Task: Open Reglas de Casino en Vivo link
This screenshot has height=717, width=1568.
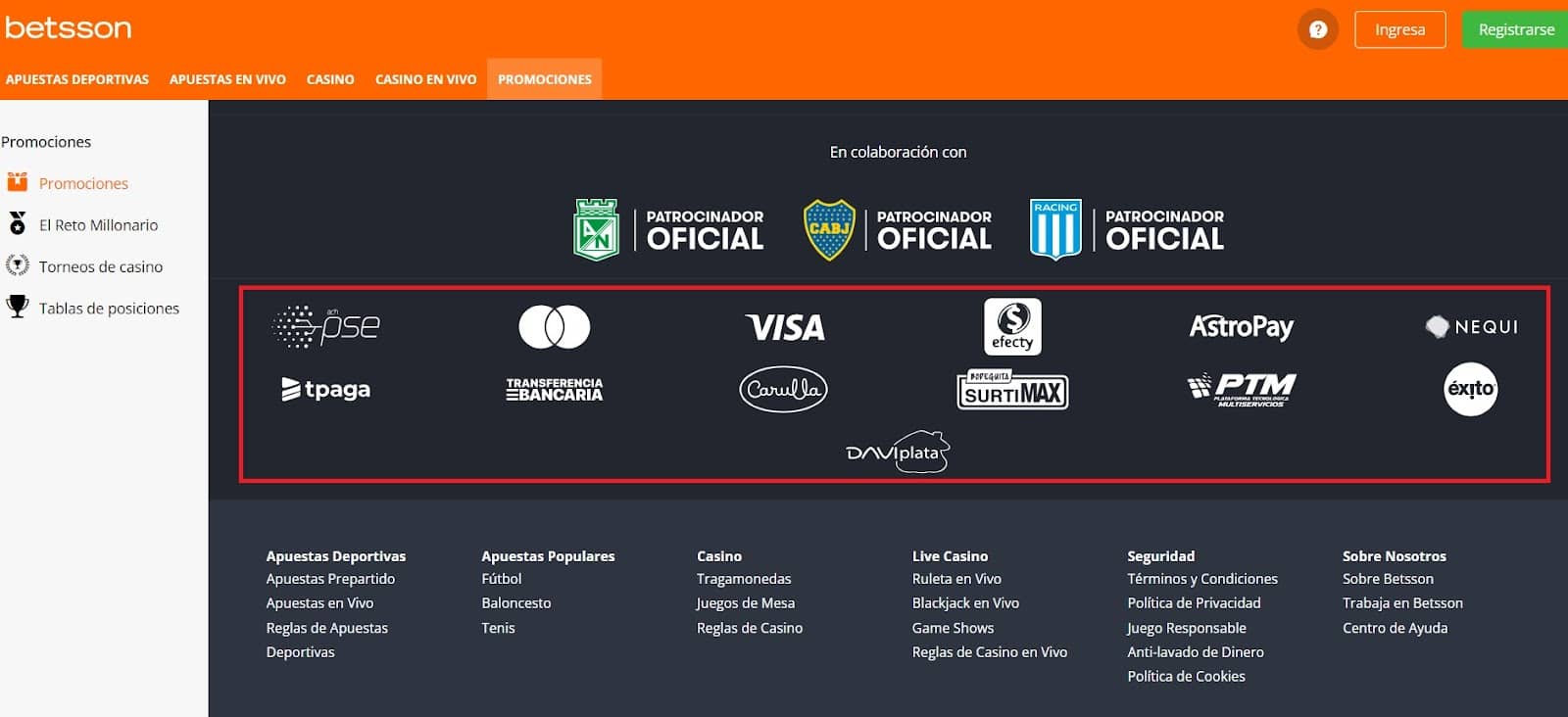Action: point(990,652)
